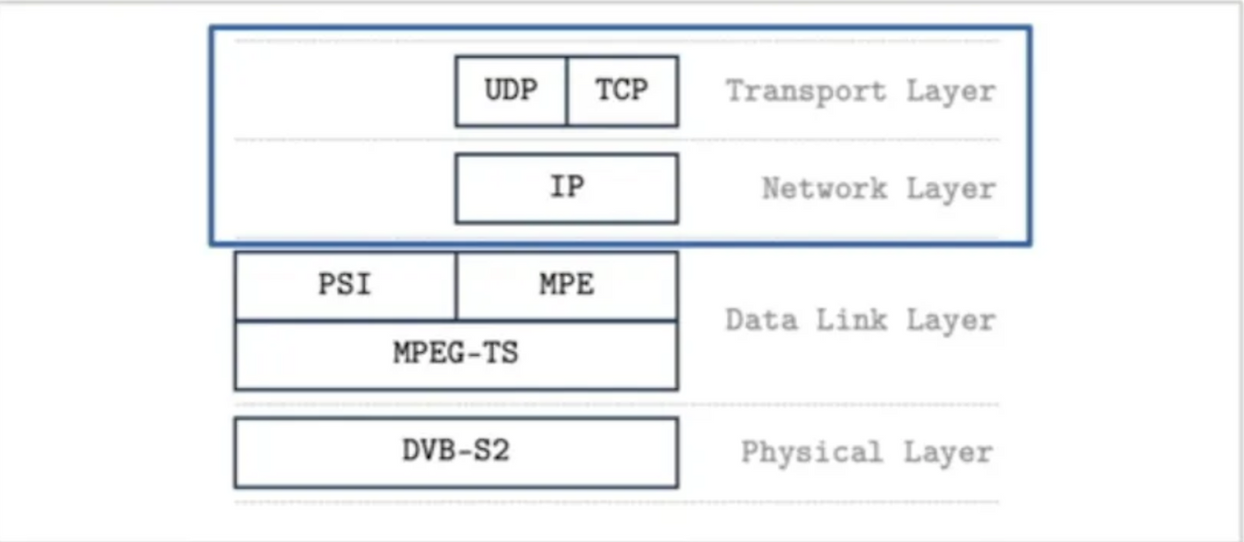Click the divider between PSI and MPE
Screen dimensions: 1244x542
click(x=457, y=285)
